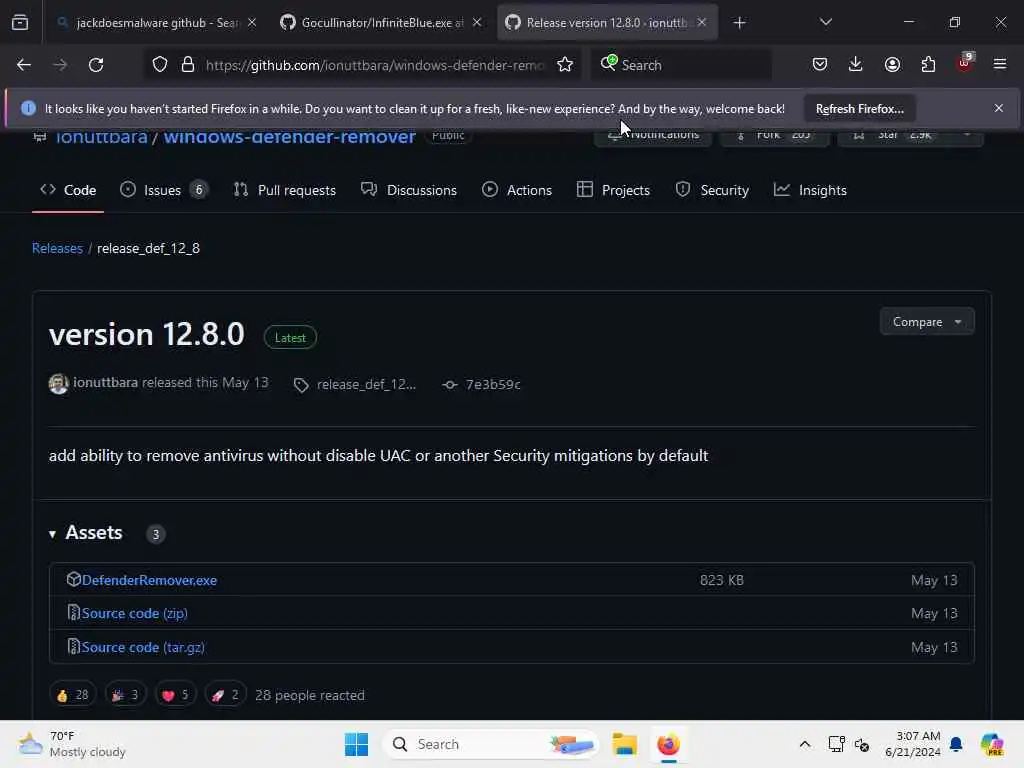Open the network status tray icon

[836, 744]
